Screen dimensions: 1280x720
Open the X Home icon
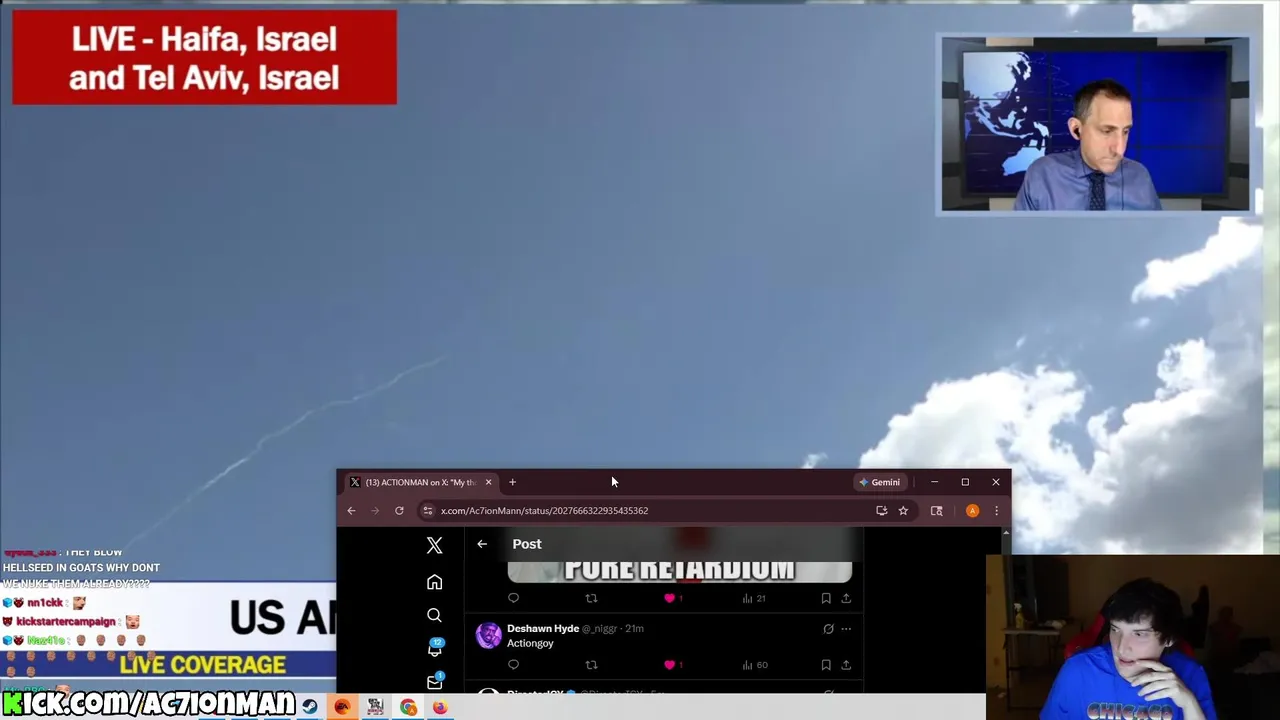[434, 582]
